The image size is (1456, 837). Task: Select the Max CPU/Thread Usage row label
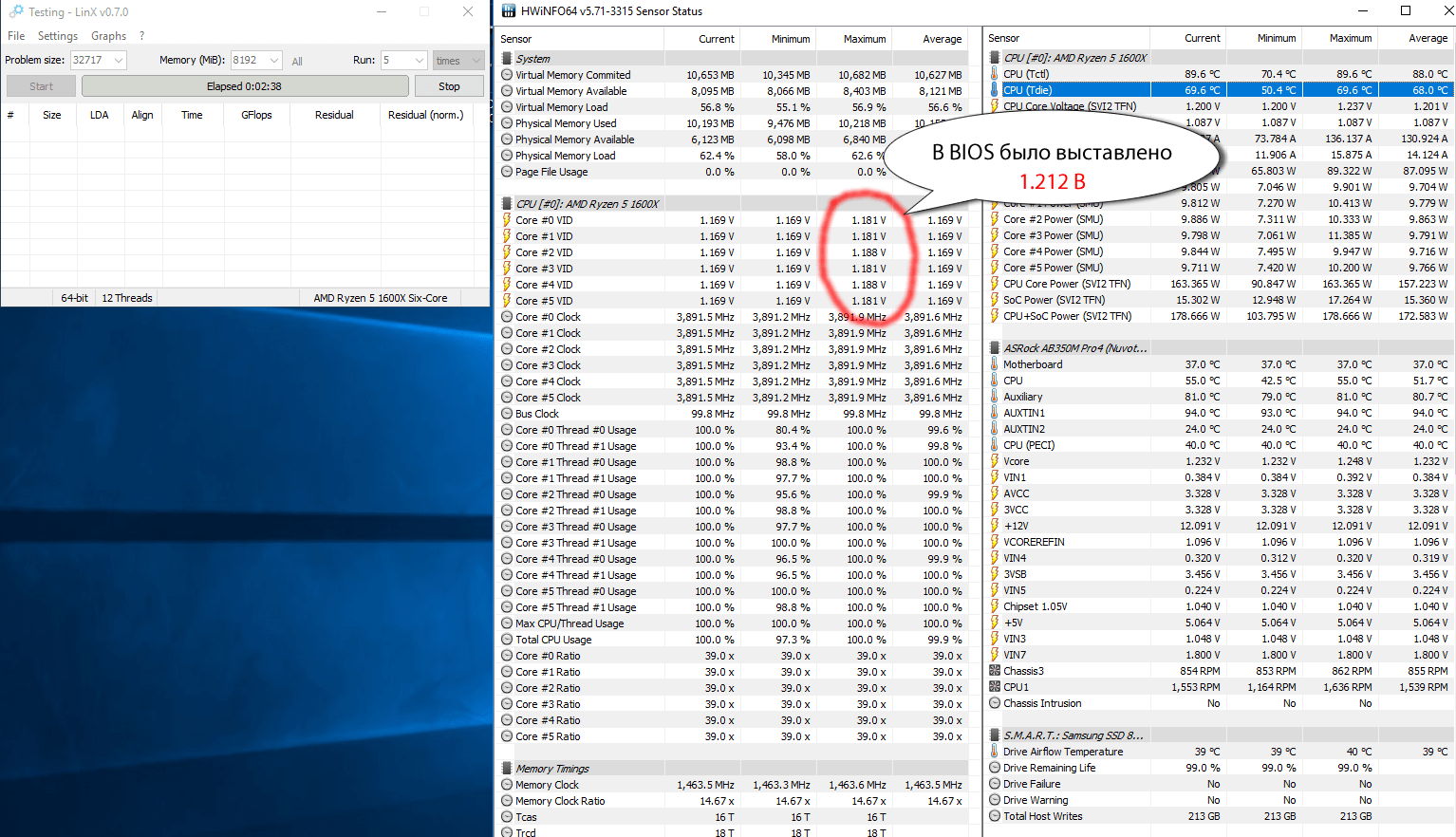click(x=569, y=623)
